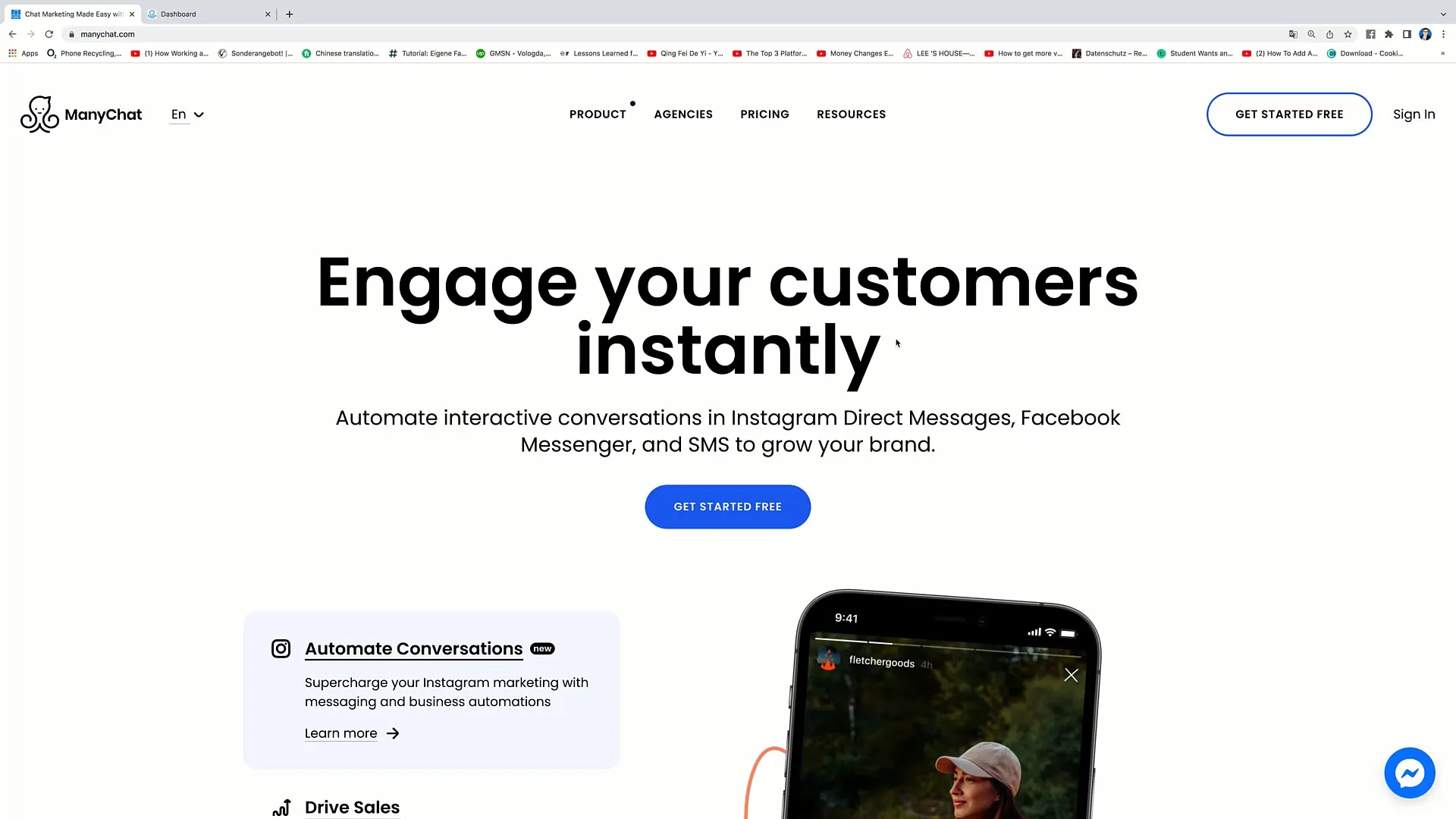Click the GET STARTED FREE hero button
The width and height of the screenshot is (1456, 819).
[728, 506]
